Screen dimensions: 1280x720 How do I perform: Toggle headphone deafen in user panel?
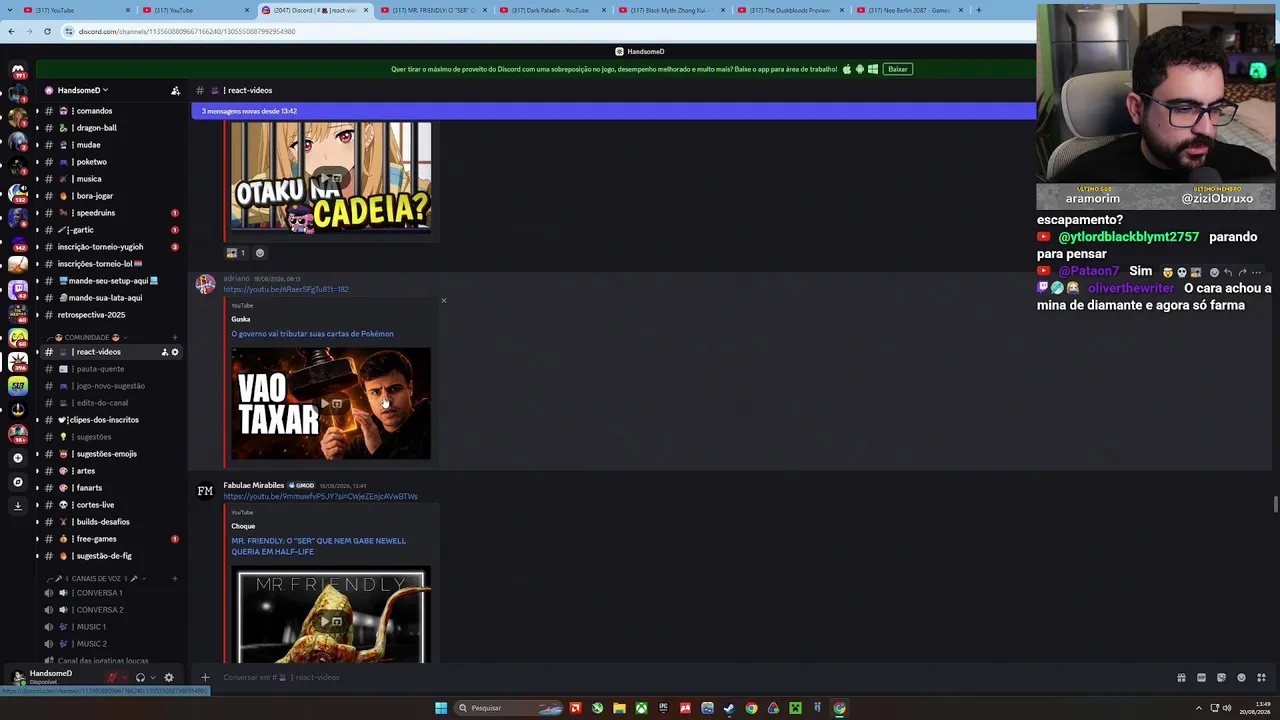[x=140, y=677]
